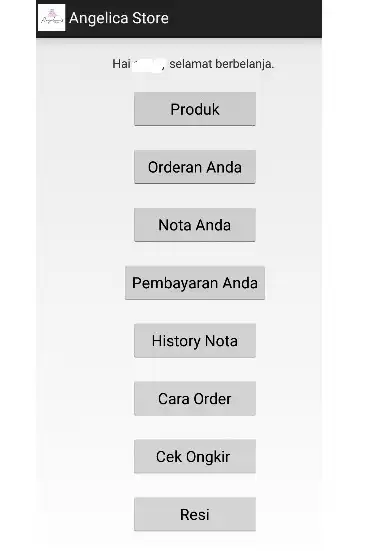
Task: Show History Nota
Action: 195,341
